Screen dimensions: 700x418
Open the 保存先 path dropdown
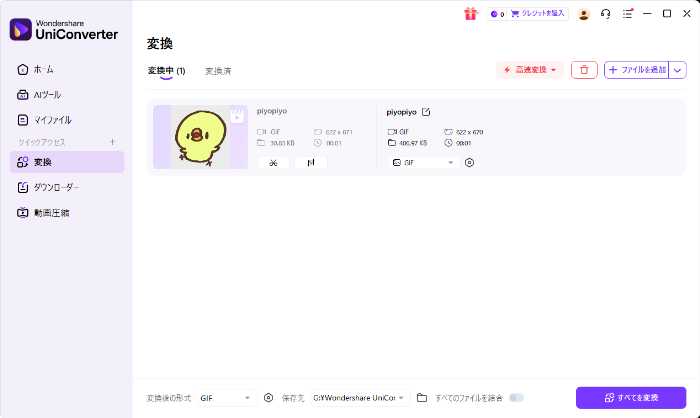[x=359, y=397]
